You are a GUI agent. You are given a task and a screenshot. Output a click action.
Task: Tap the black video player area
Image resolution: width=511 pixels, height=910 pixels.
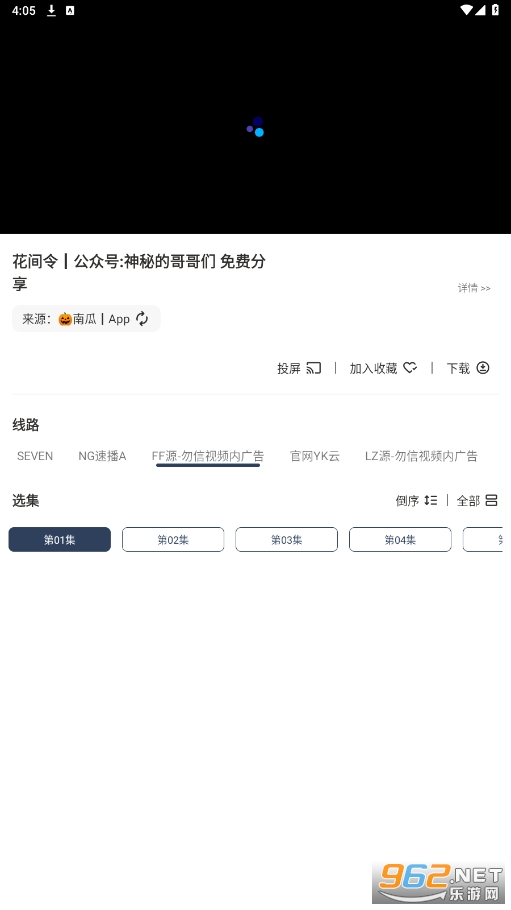coord(256,127)
